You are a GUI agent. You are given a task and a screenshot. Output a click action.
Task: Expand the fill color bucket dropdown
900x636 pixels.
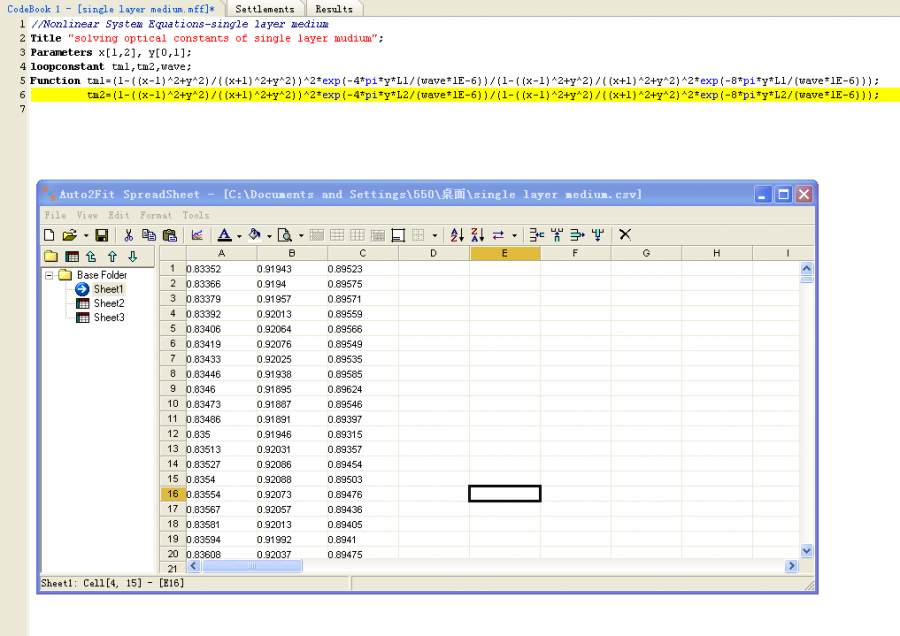pyautogui.click(x=270, y=236)
